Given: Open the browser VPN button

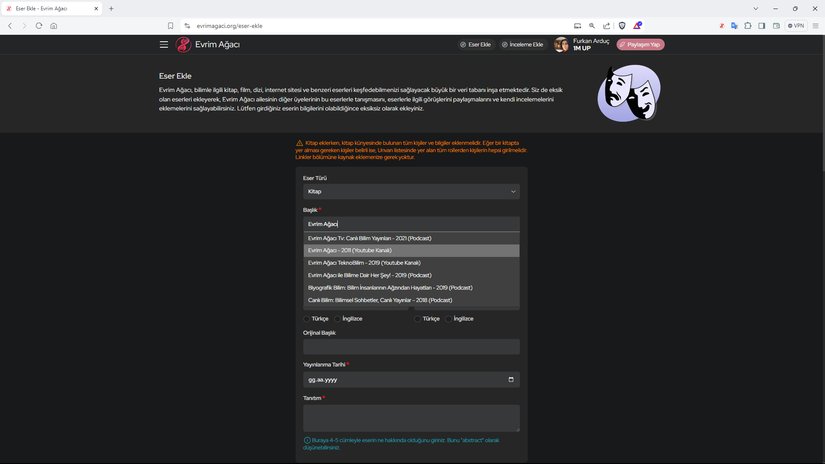Looking at the screenshot, I should click(796, 25).
